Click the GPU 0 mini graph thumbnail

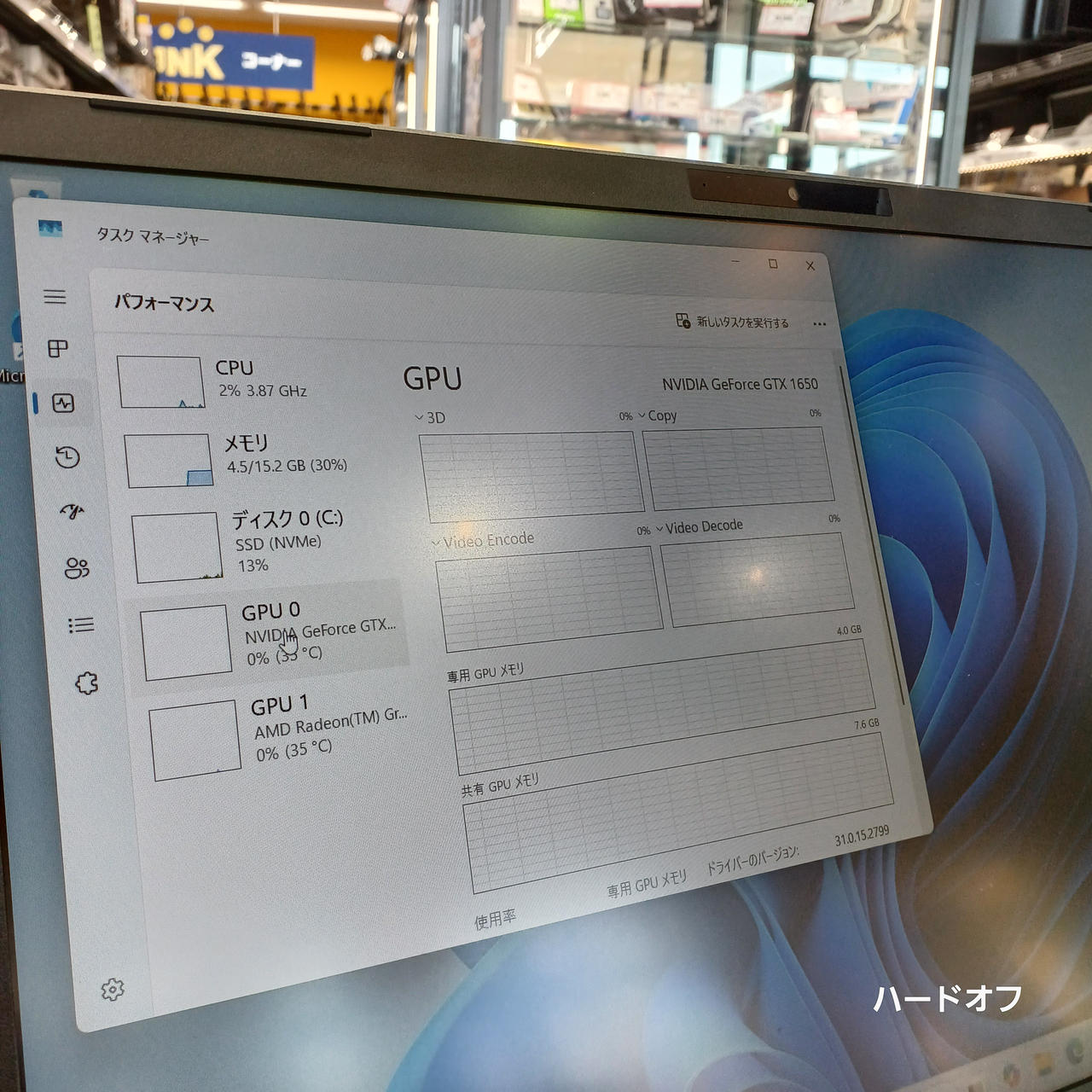coord(186,642)
